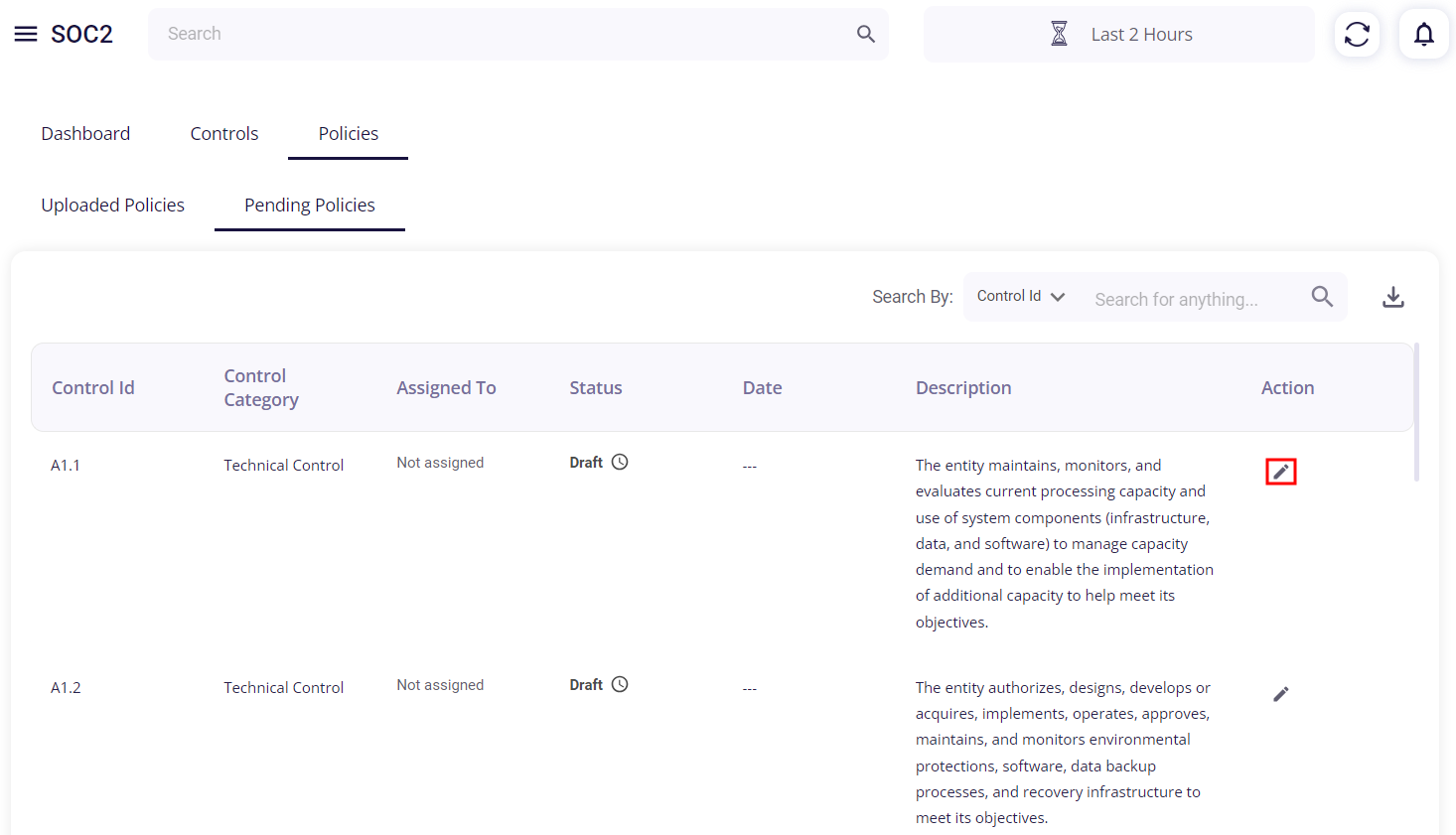Click the A1.2 description starting 'The entity authorizes'
Screen dimensions: 1456x835
[1063, 753]
